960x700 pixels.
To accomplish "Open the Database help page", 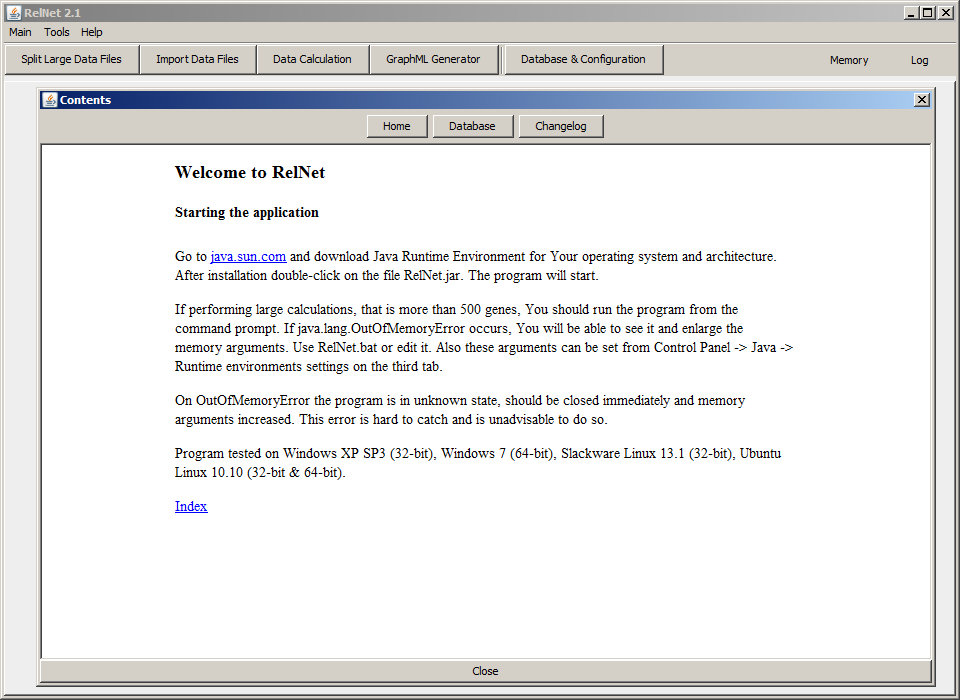I will [x=472, y=126].
